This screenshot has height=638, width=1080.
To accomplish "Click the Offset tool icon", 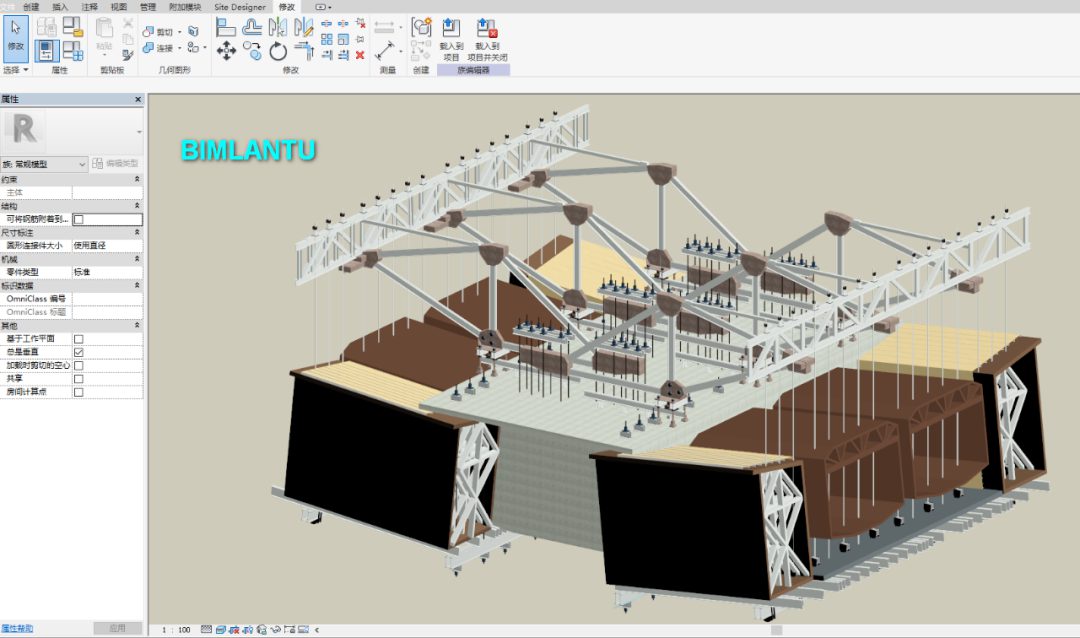I will tap(252, 28).
